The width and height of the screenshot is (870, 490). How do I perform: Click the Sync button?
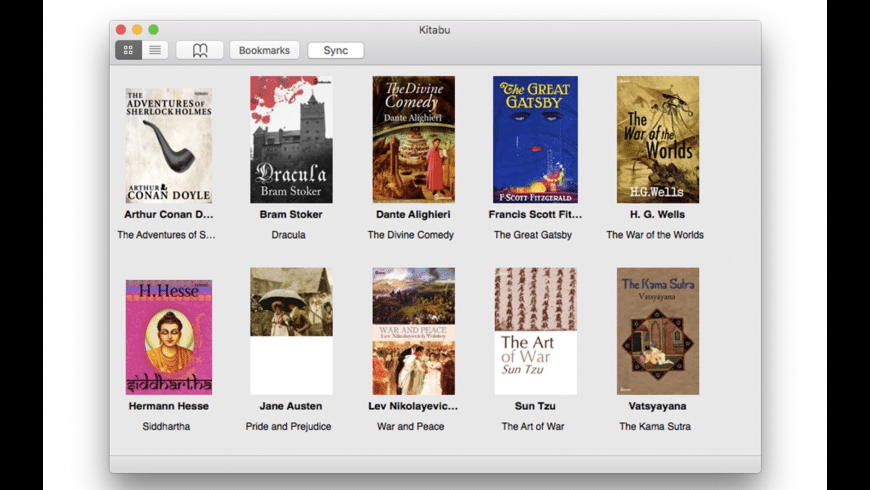click(336, 50)
